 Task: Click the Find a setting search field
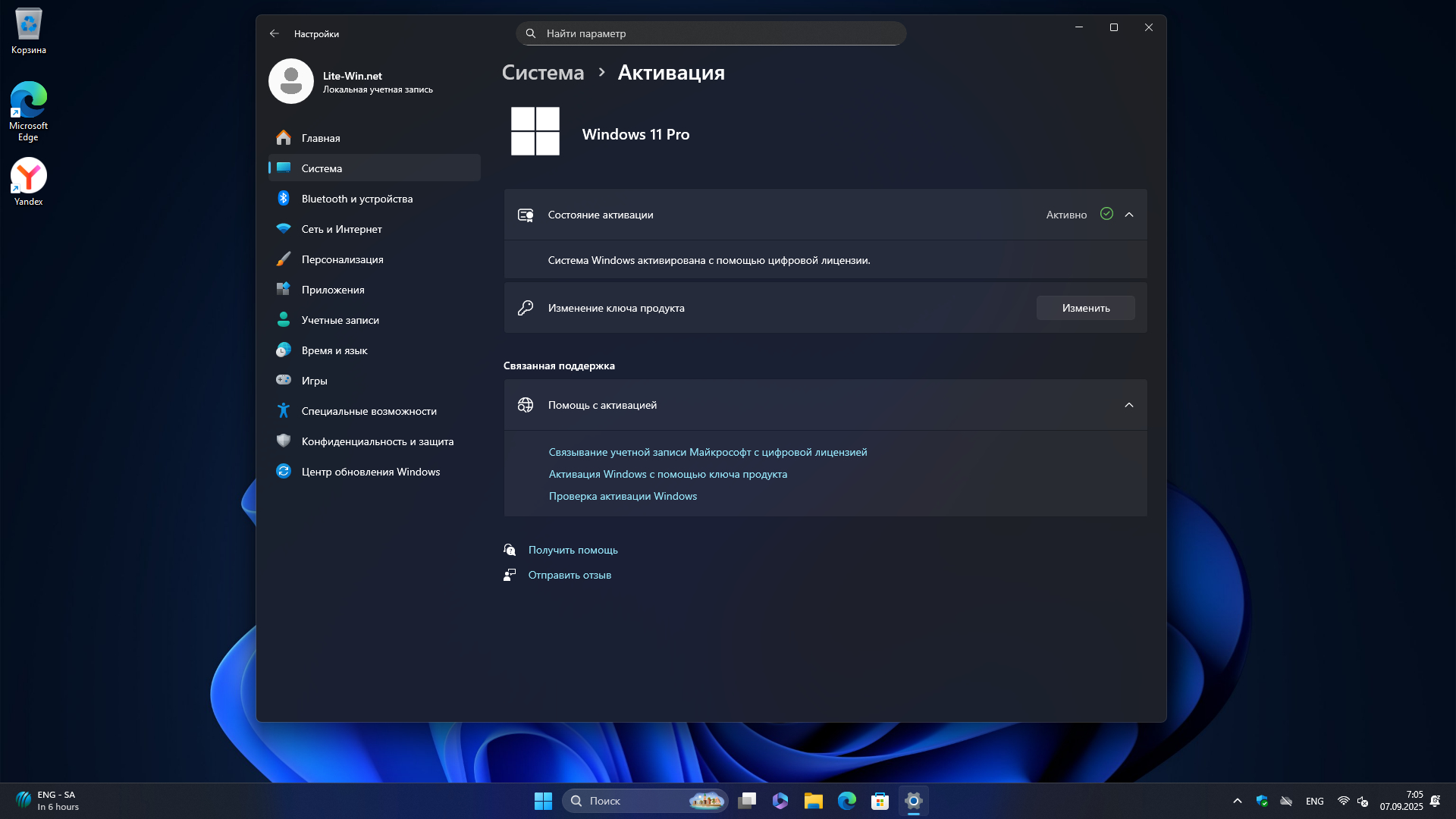tap(711, 33)
